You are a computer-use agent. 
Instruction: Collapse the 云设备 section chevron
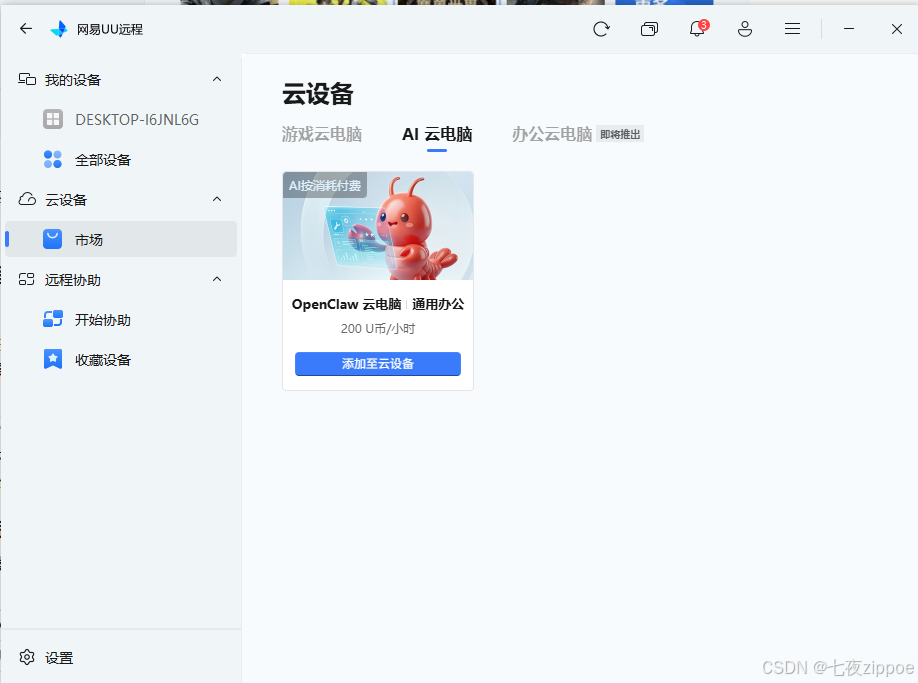coord(217,199)
